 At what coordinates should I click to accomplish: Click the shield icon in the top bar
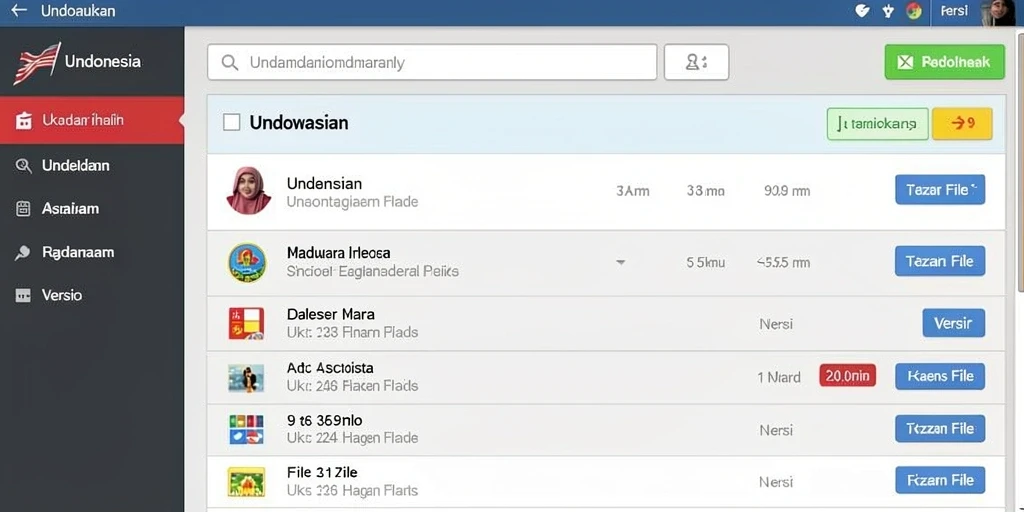pos(862,11)
